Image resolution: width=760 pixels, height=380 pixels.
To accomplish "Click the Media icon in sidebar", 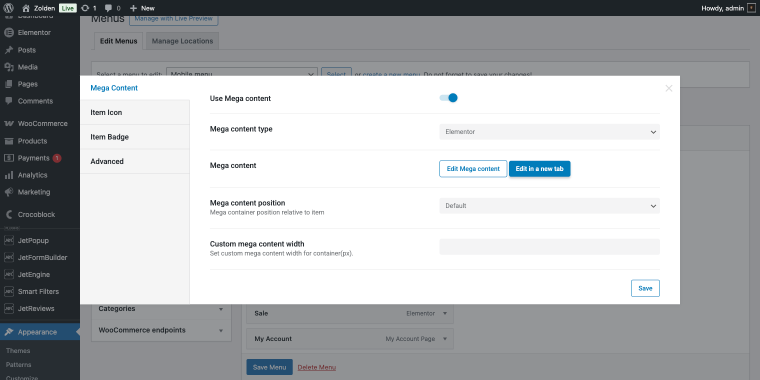I will (9, 67).
